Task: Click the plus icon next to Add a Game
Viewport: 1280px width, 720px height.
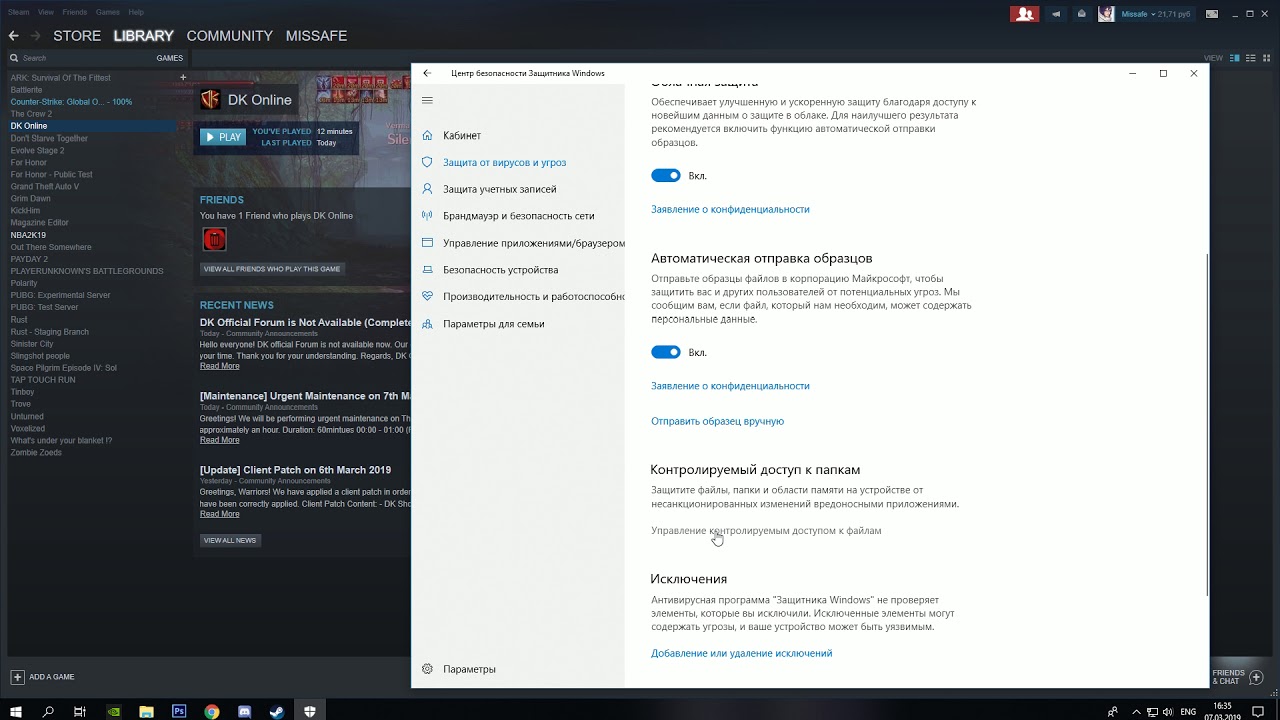Action: pyautogui.click(x=17, y=677)
